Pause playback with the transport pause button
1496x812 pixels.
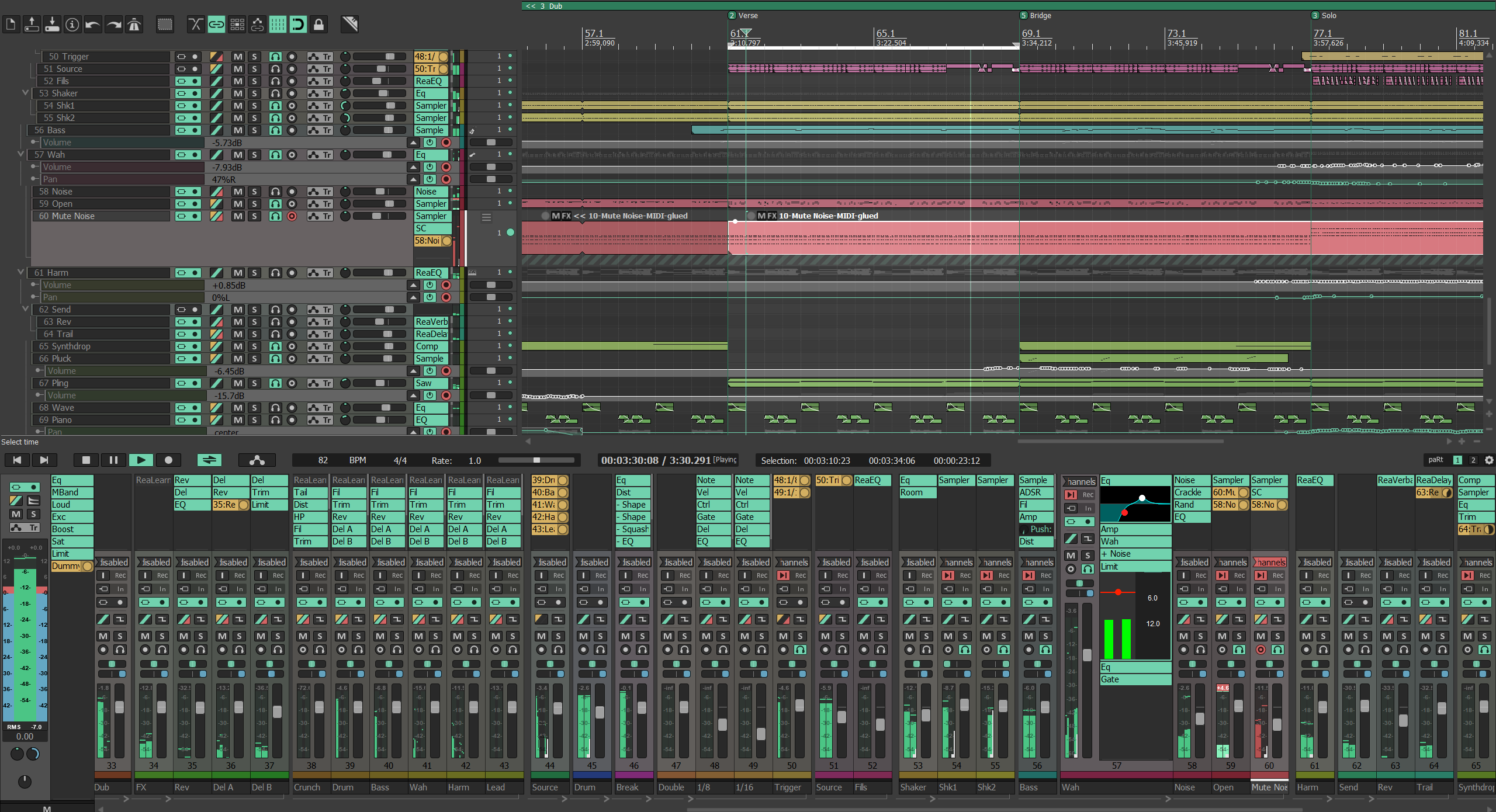[x=113, y=460]
